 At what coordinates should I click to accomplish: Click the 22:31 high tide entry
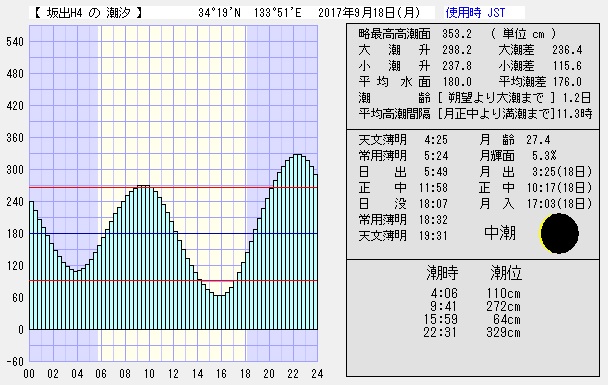472,333
